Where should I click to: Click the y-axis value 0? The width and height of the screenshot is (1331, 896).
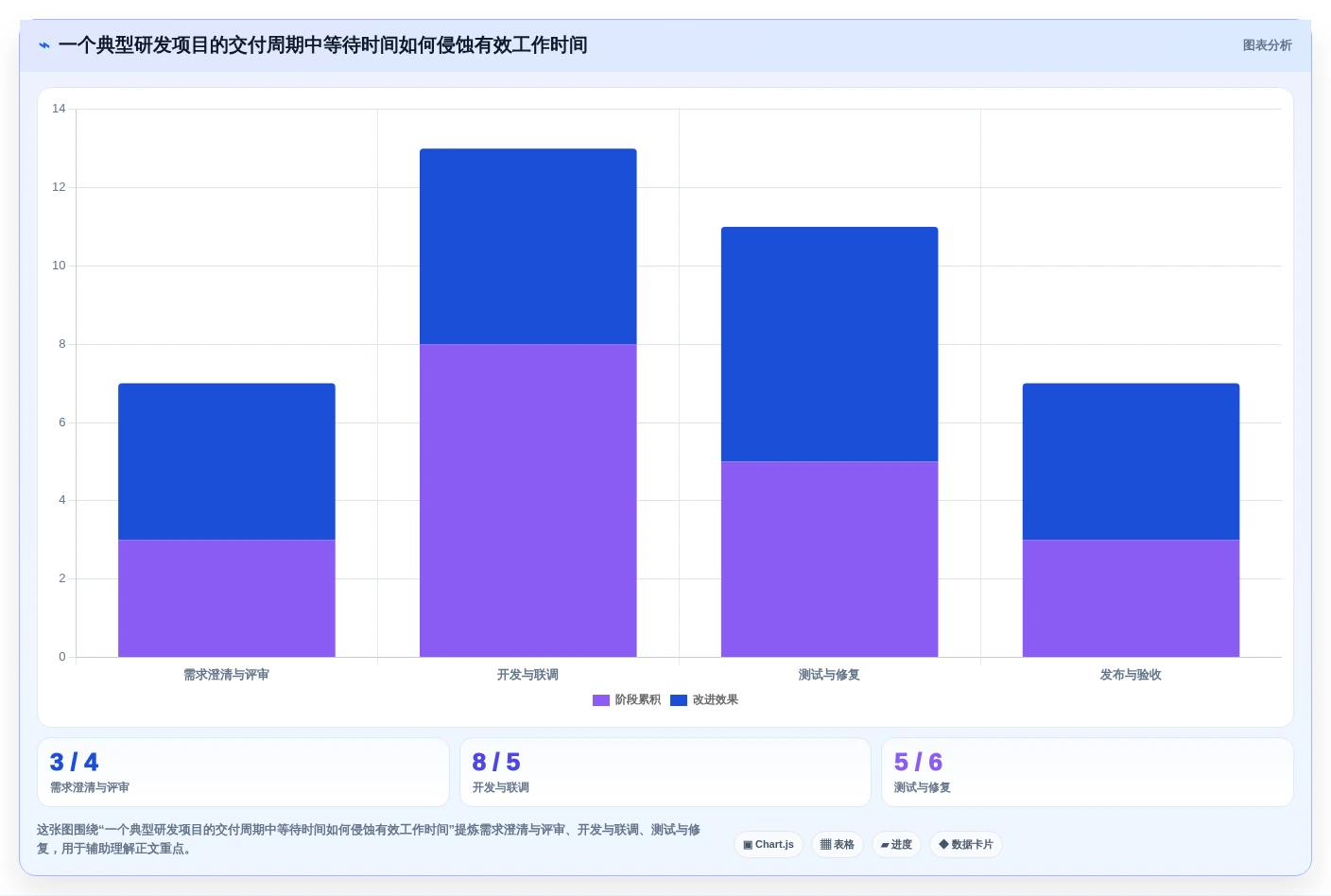coord(62,657)
